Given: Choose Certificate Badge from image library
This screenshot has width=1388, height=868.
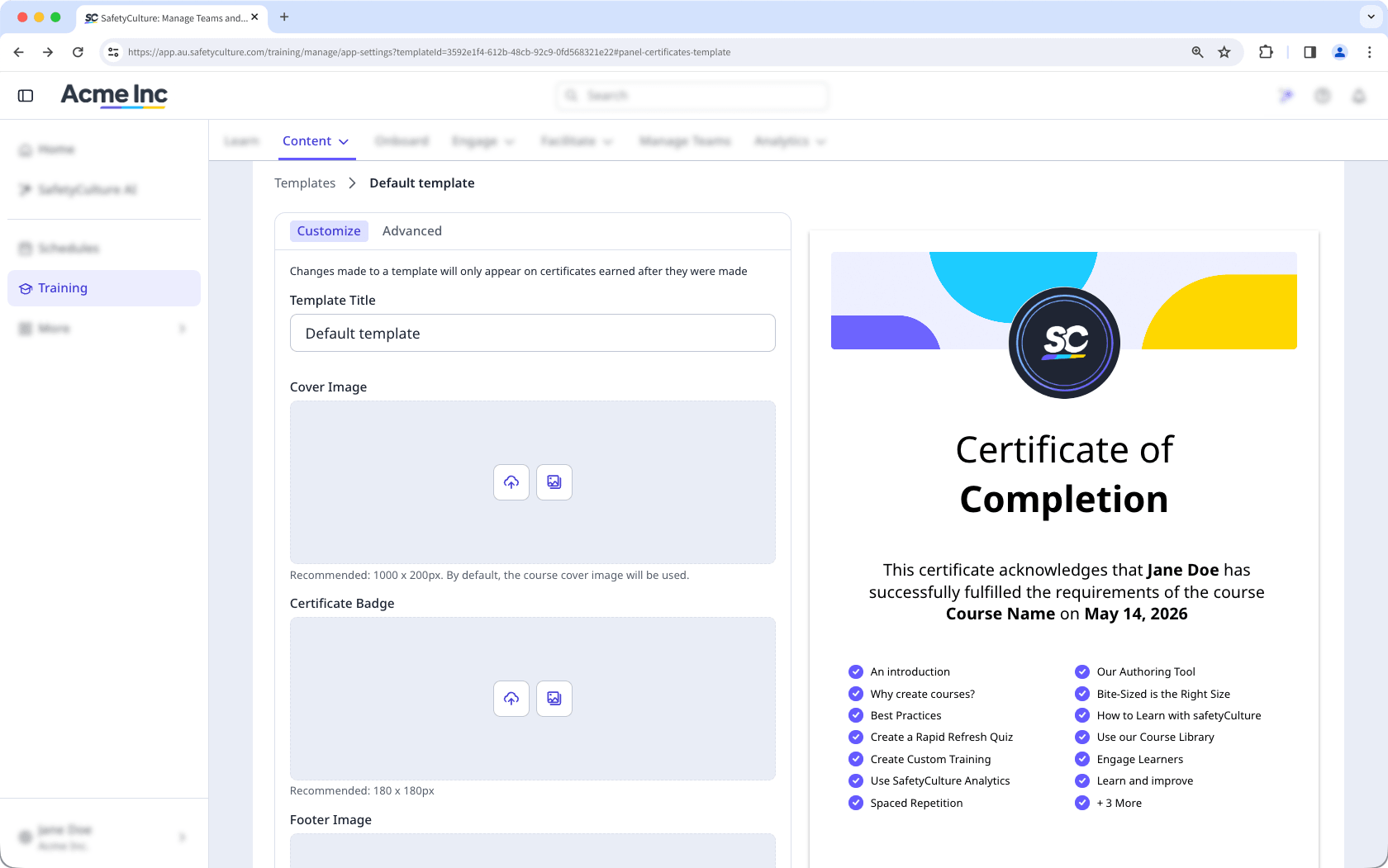Looking at the screenshot, I should 554,699.
